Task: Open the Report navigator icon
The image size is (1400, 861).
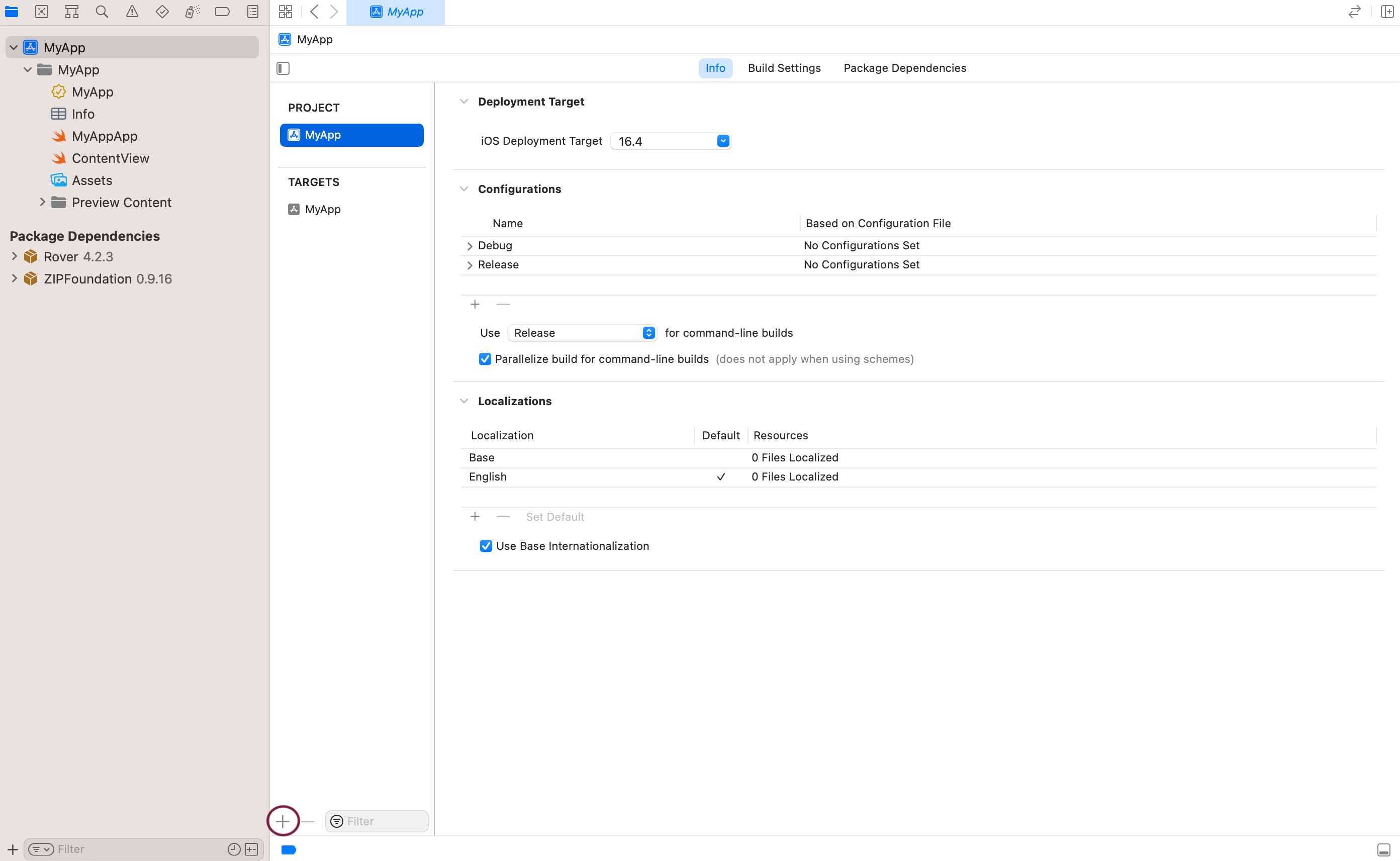Action: (253, 12)
